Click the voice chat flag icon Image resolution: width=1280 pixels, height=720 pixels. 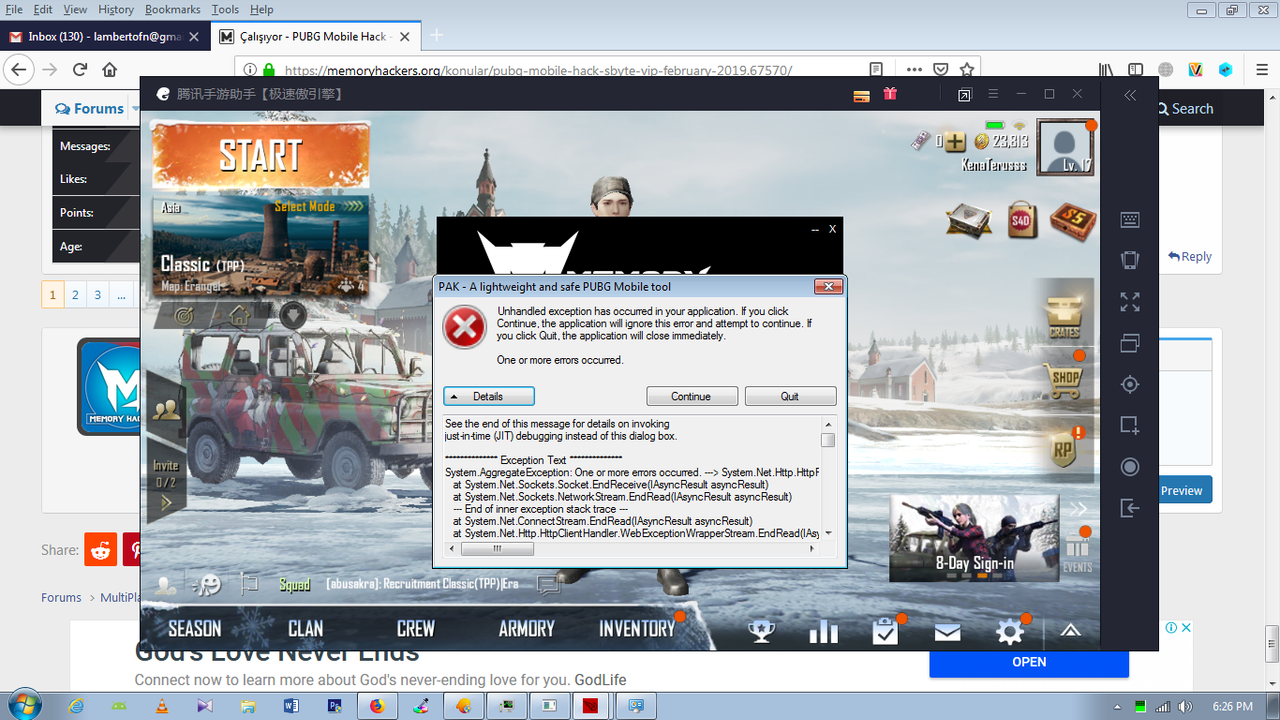click(251, 584)
